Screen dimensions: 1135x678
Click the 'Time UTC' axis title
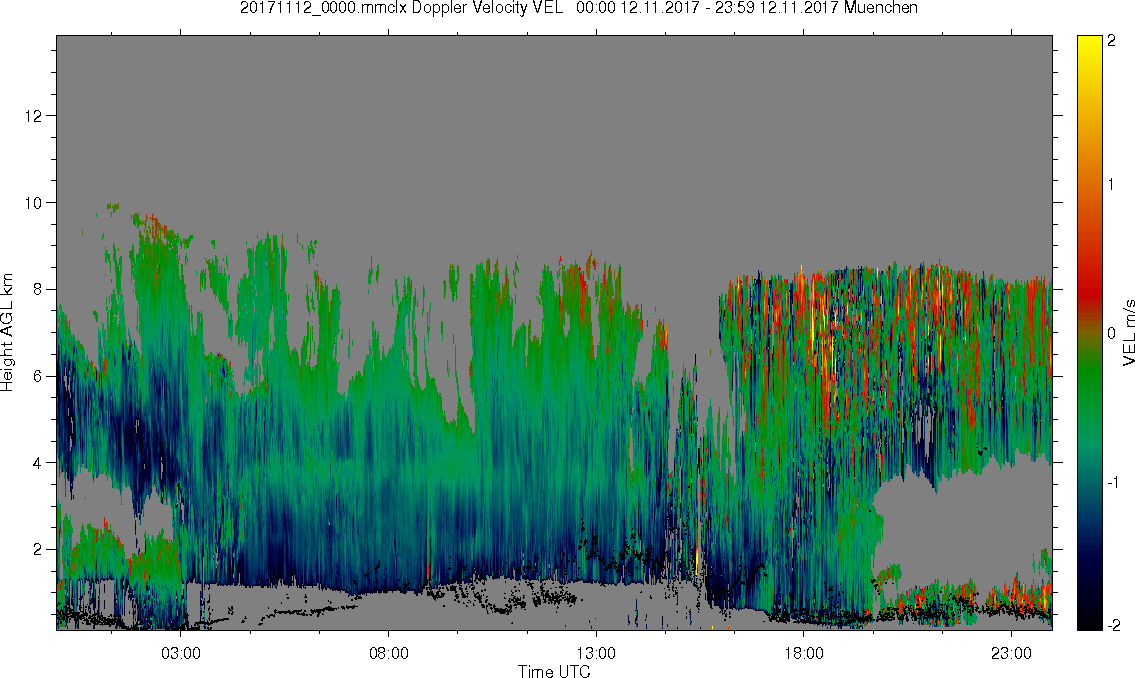tap(554, 671)
